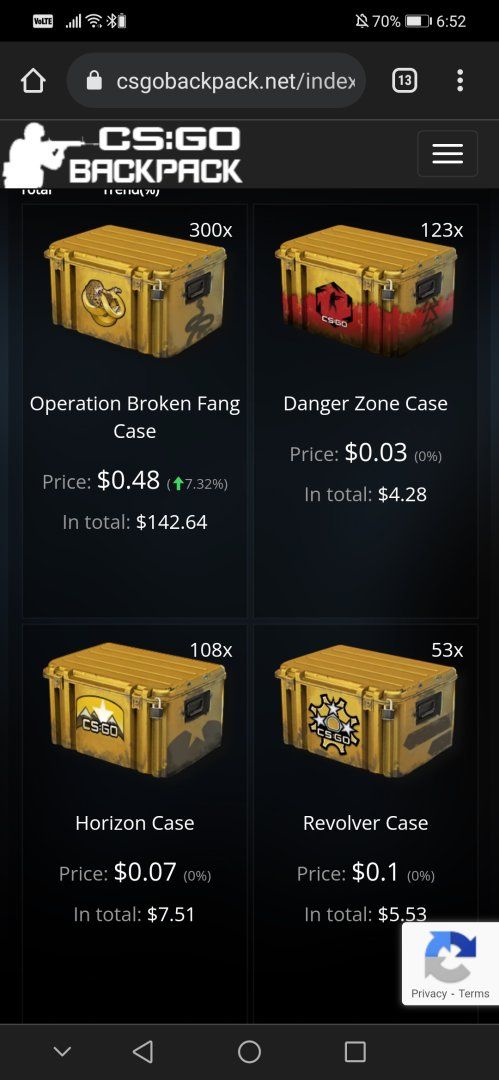Click the reCAPTCHA Terms link
The image size is (499, 1080).
coord(474,993)
